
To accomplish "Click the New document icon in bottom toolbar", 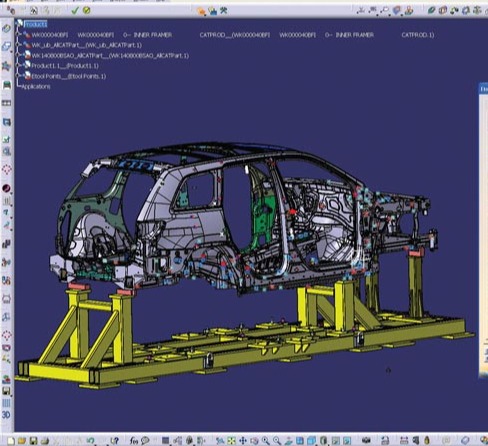I will point(11,441).
